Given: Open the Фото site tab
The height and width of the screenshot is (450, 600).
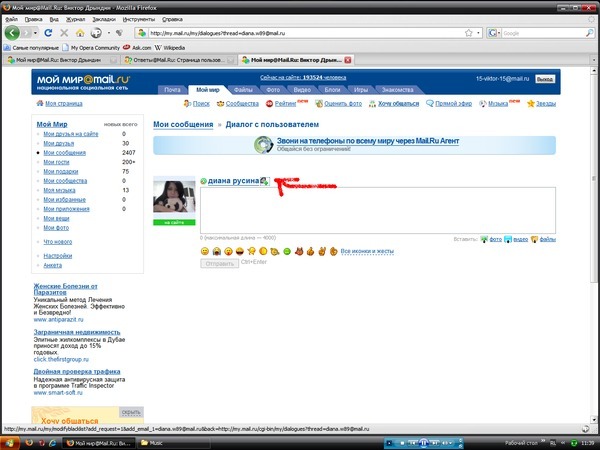Looking at the screenshot, I should coord(273,90).
